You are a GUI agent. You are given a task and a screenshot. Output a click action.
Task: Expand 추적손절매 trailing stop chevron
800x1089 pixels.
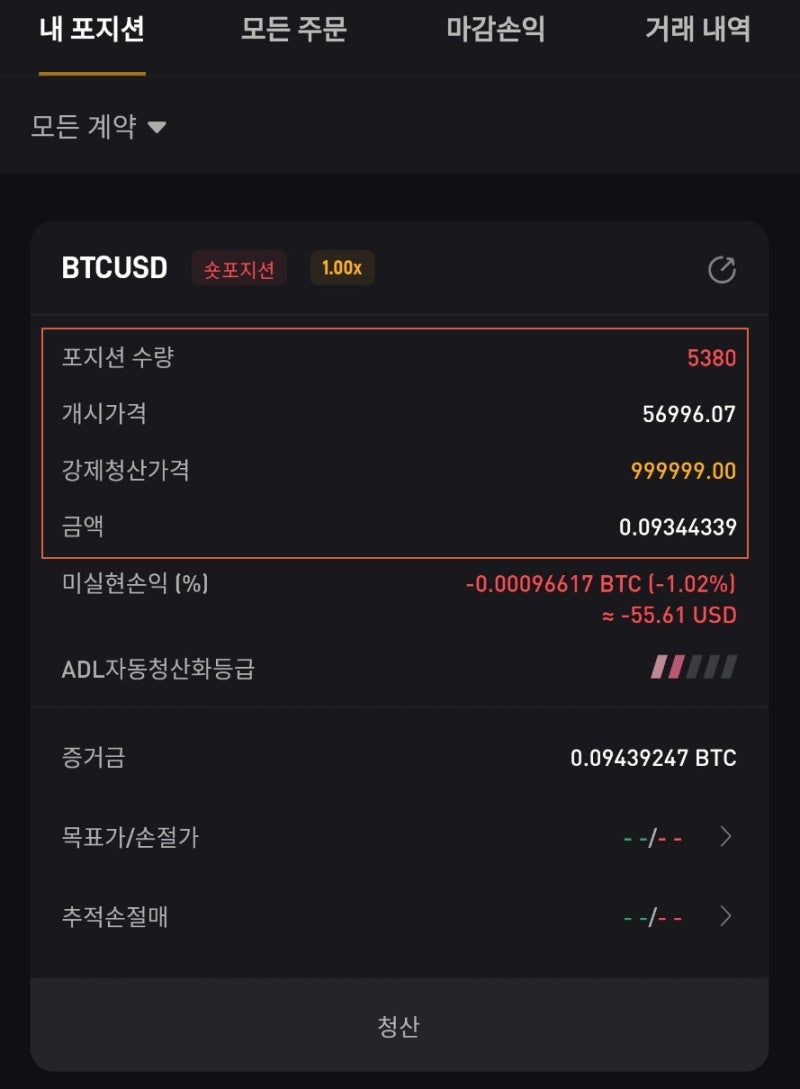click(x=727, y=916)
